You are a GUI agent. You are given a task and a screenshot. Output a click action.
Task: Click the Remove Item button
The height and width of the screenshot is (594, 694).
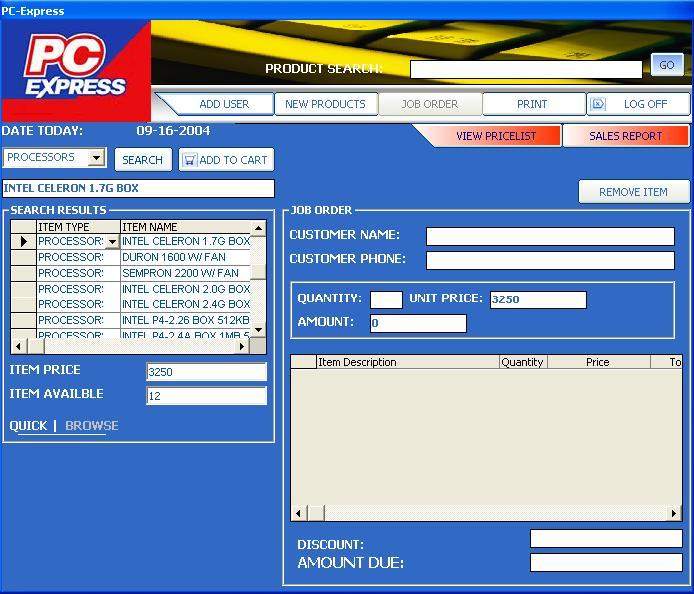(633, 192)
